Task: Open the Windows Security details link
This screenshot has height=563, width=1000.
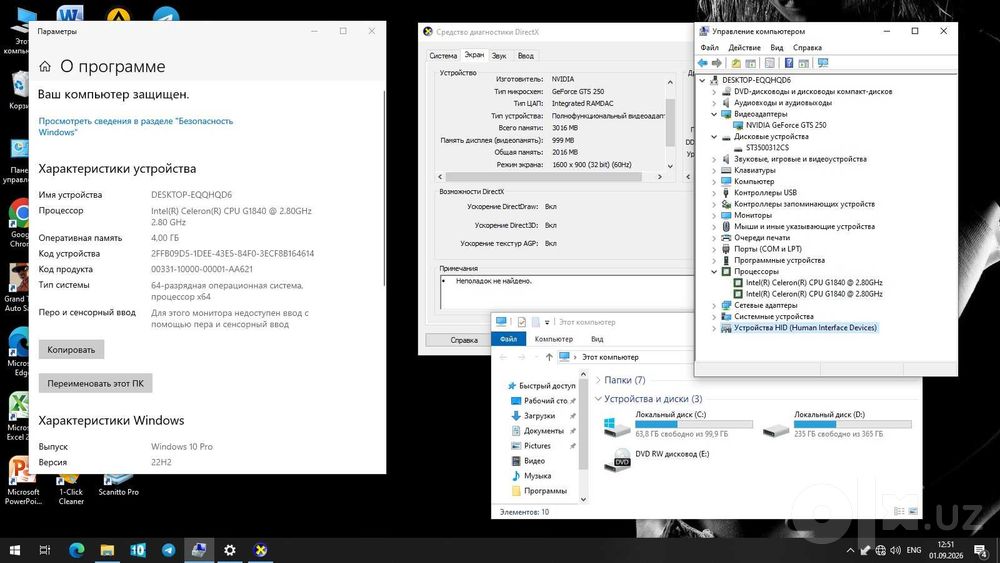Action: pyautogui.click(x=136, y=126)
